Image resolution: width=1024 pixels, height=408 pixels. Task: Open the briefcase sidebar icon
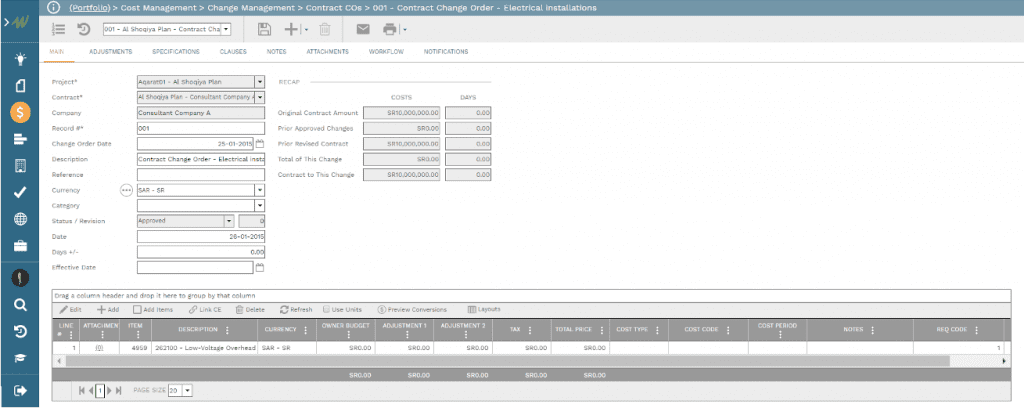pyautogui.click(x=20, y=245)
